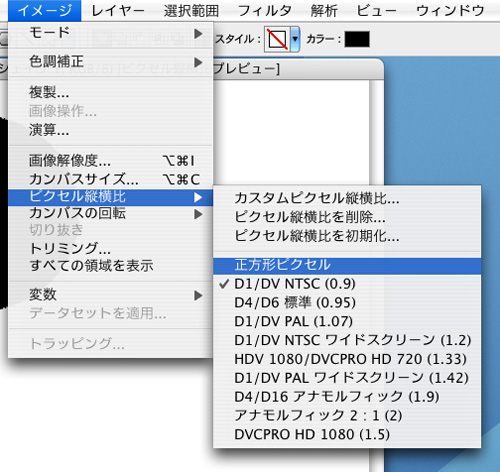Select アナモルフィック 2:1 (2) ratio
The width and height of the screenshot is (500, 472).
347,416
